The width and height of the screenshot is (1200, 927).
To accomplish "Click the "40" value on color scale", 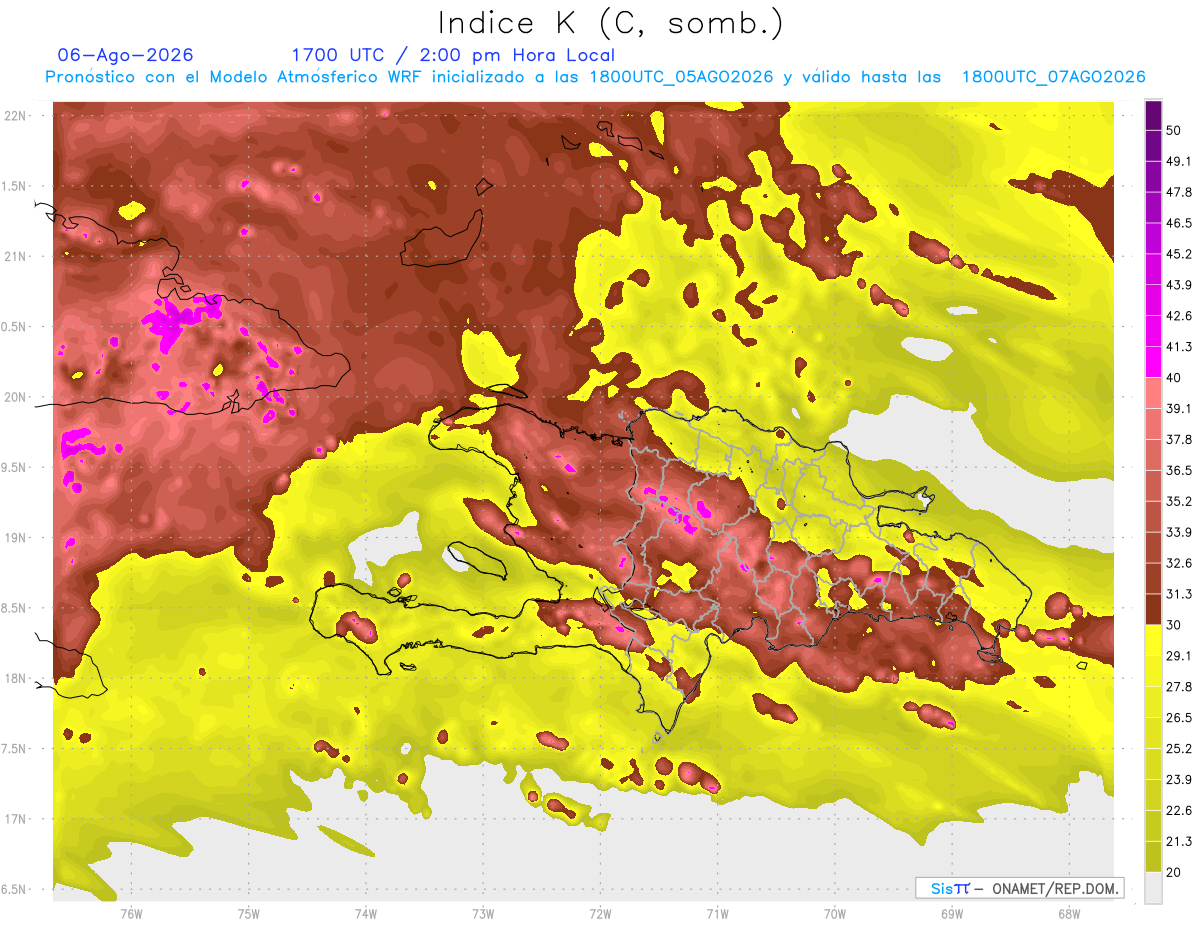I will click(1174, 377).
